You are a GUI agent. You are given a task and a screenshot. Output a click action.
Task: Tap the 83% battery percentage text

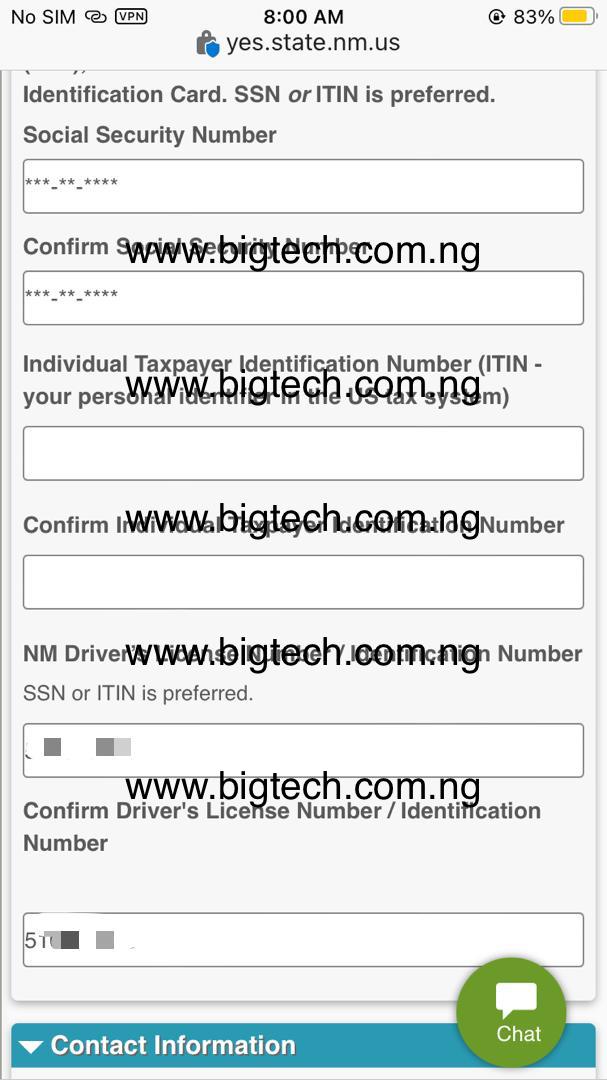click(533, 17)
